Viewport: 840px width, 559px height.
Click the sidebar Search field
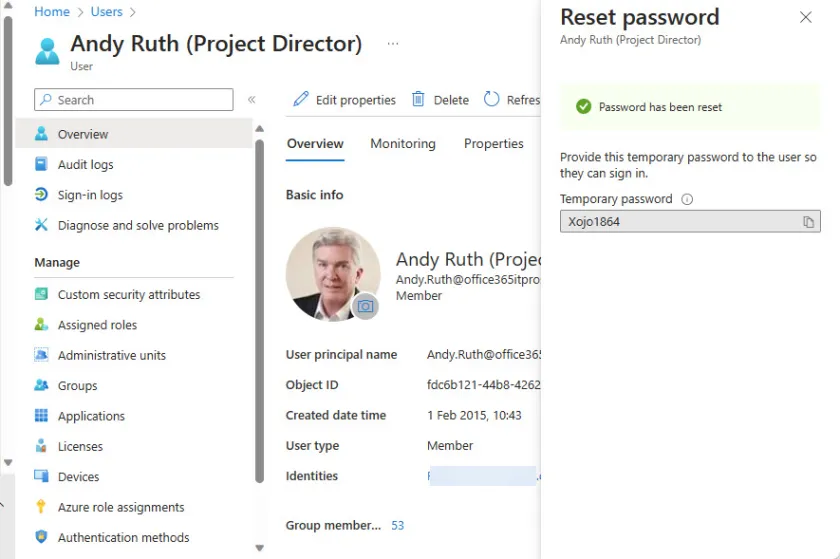click(x=134, y=100)
